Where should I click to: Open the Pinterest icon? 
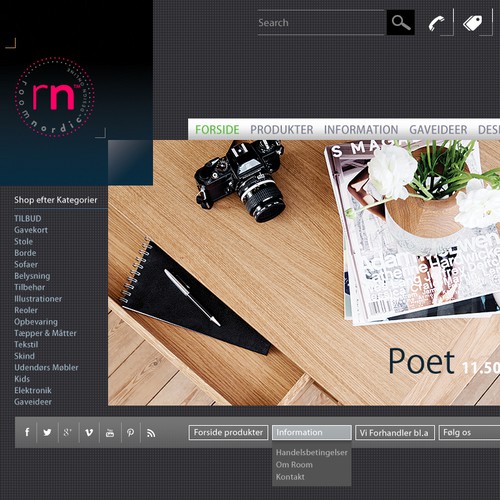coord(130,433)
